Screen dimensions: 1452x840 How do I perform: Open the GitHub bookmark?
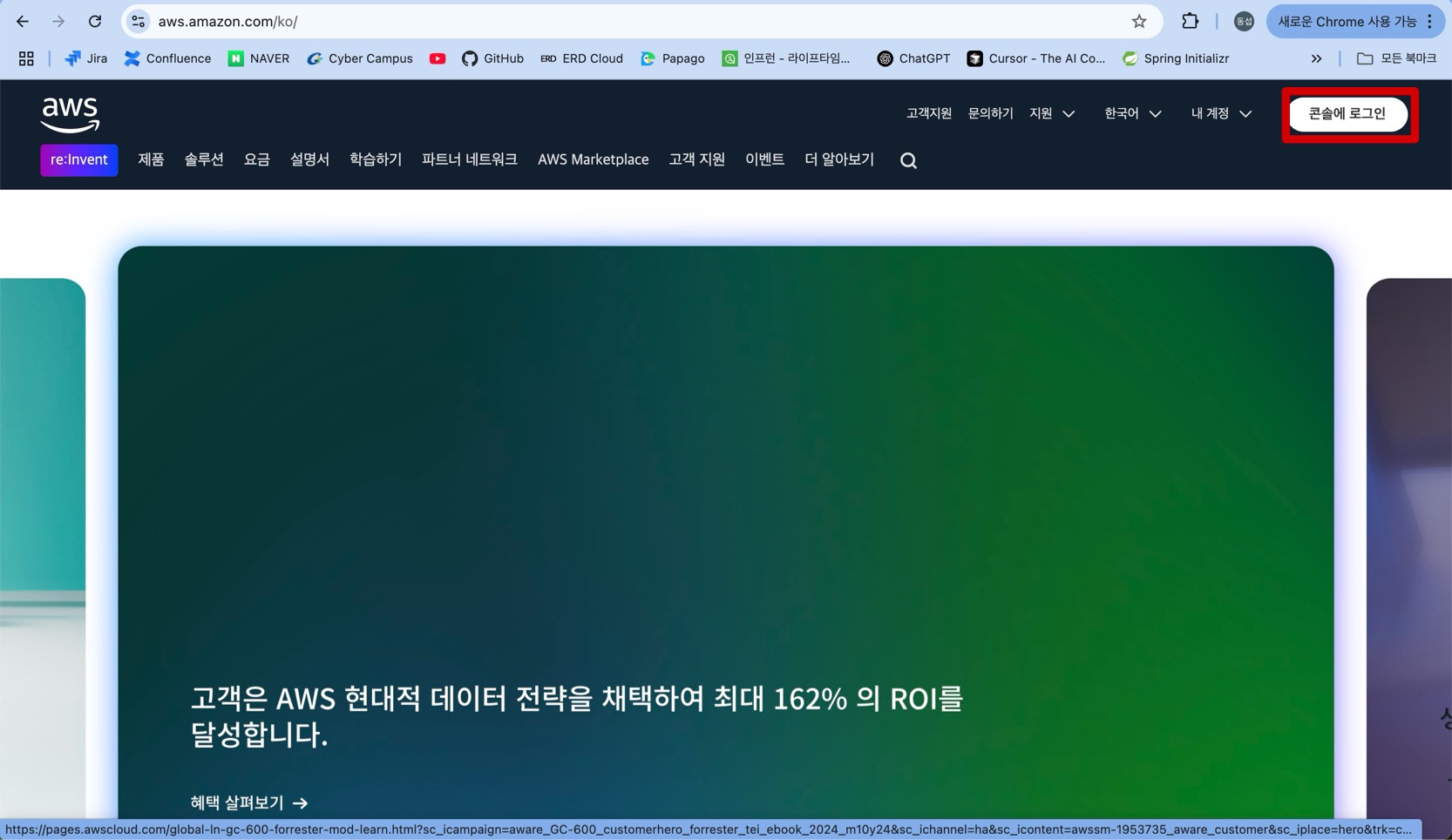point(492,58)
